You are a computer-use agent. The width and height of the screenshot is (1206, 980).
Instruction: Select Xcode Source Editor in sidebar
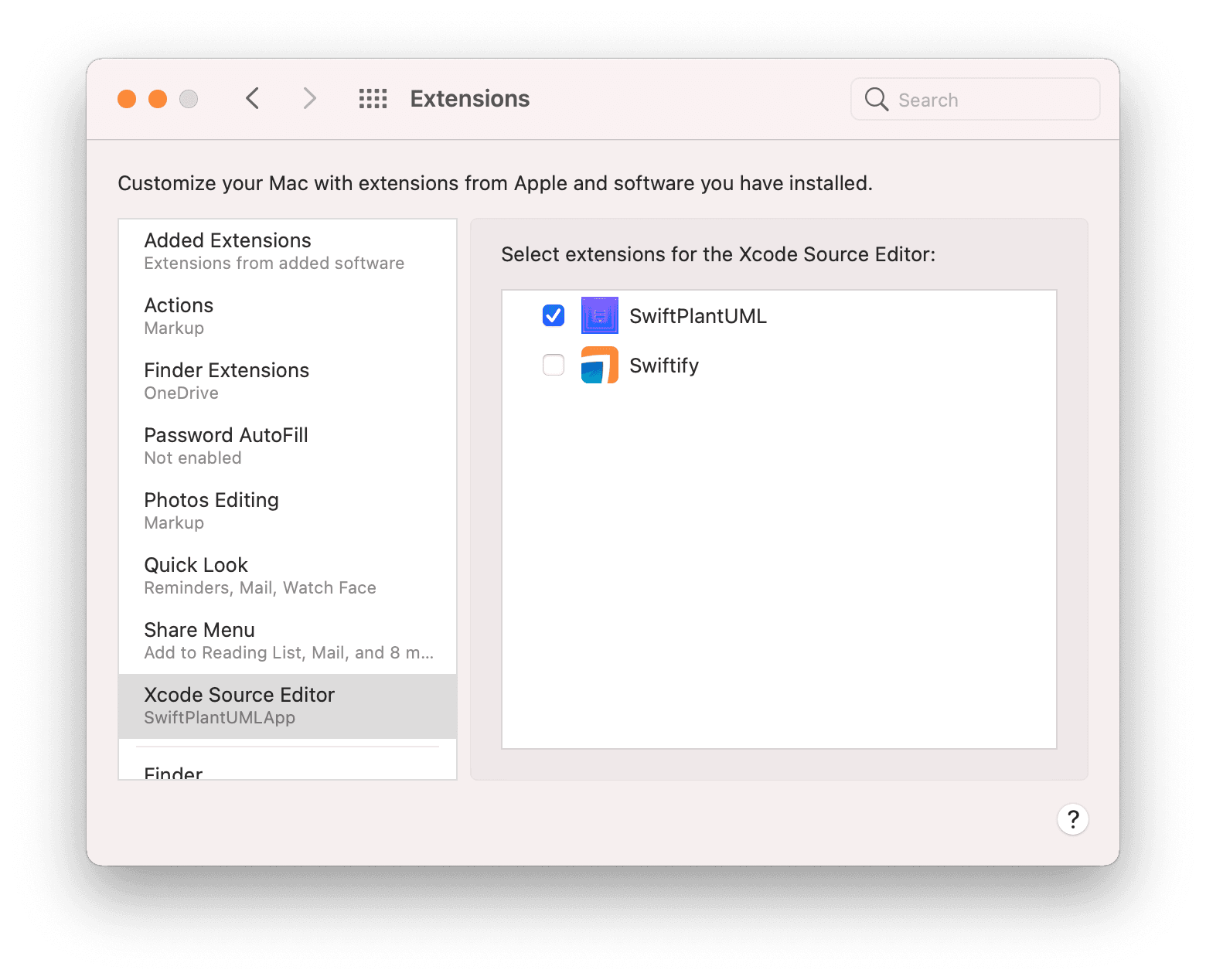[240, 704]
